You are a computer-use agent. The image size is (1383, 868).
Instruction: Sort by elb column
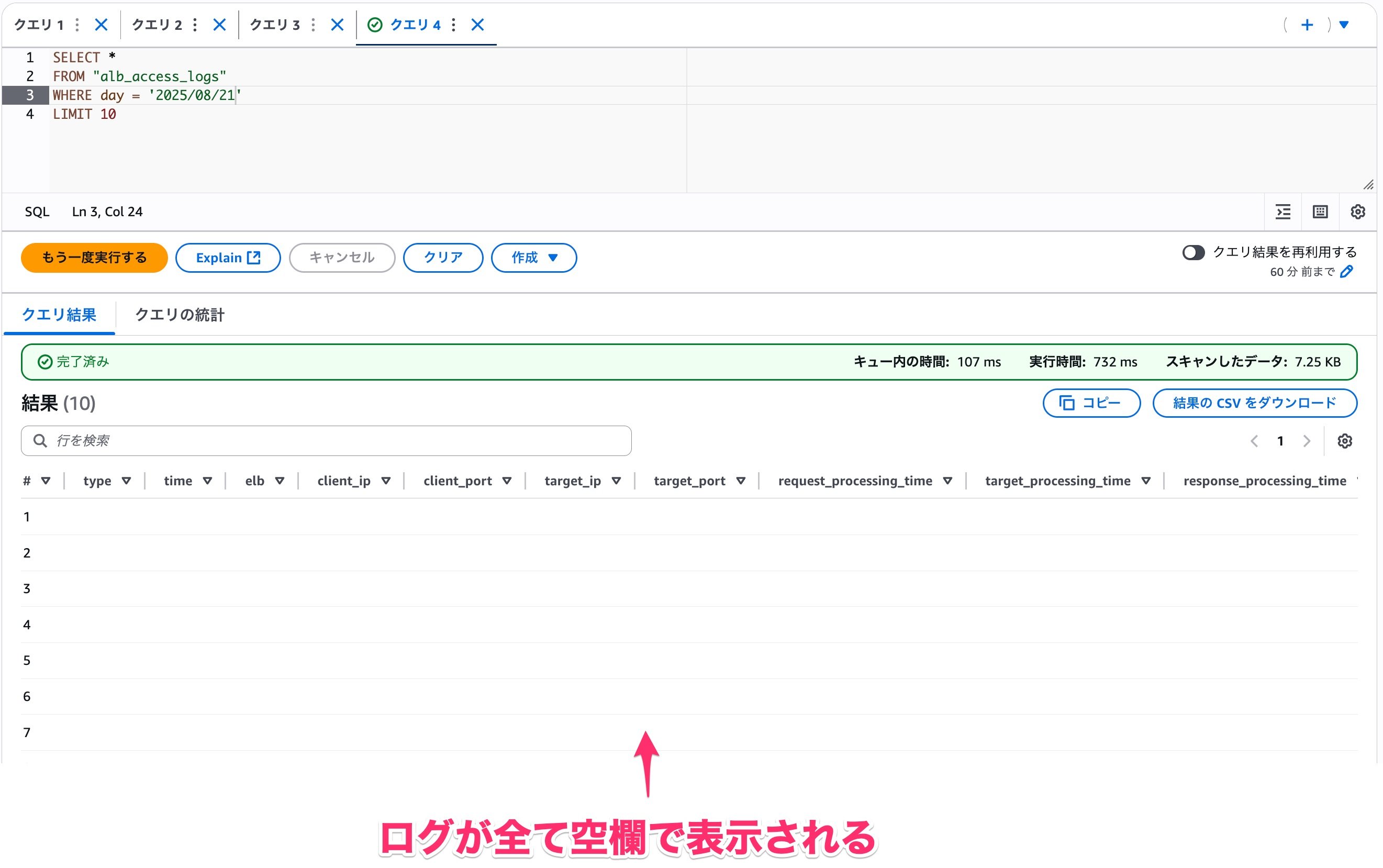pos(280,481)
